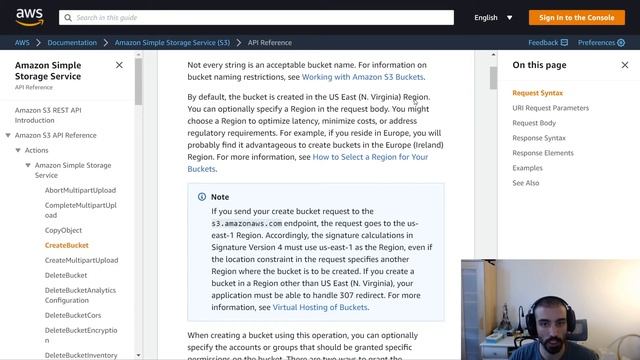640x360 pixels.
Task: Jump to URI Request Parameters section
Action: [551, 108]
